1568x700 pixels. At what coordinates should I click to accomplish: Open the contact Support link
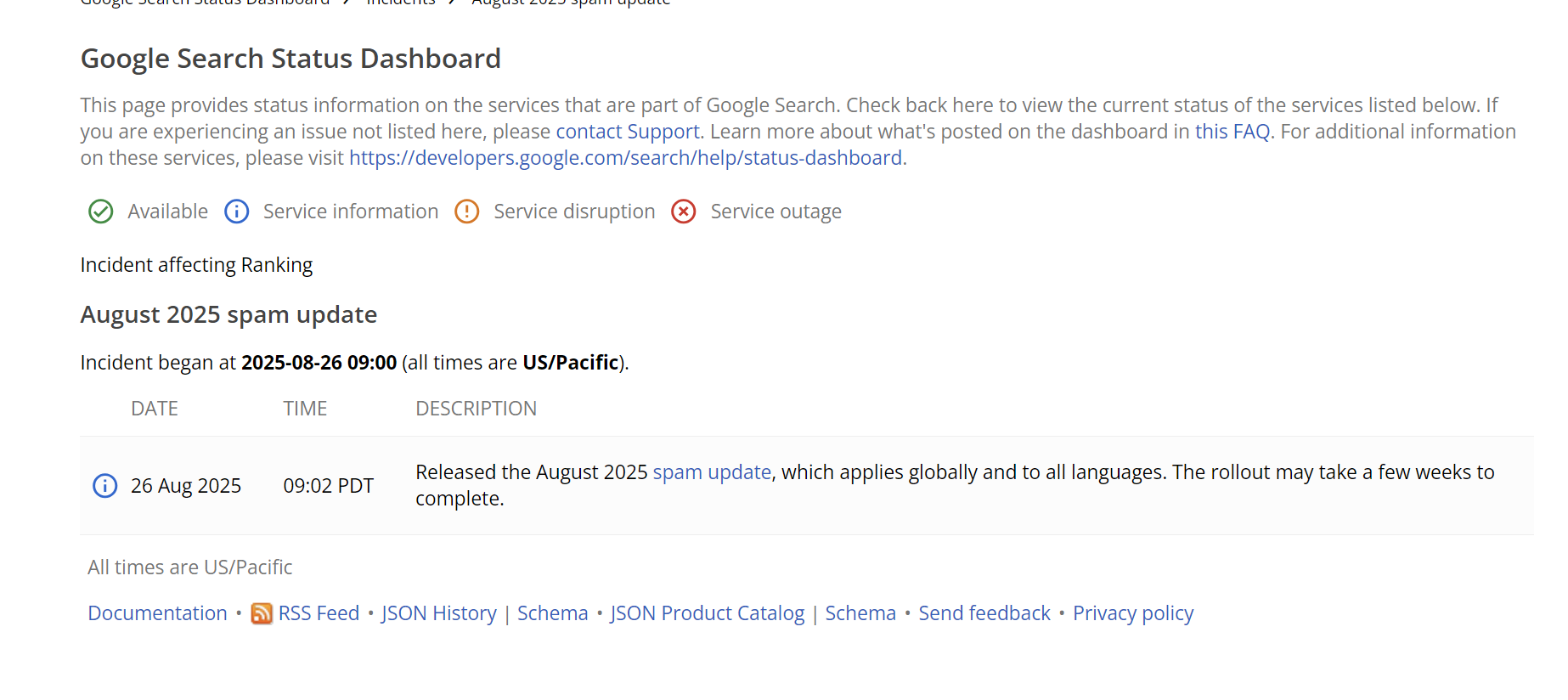coord(628,132)
